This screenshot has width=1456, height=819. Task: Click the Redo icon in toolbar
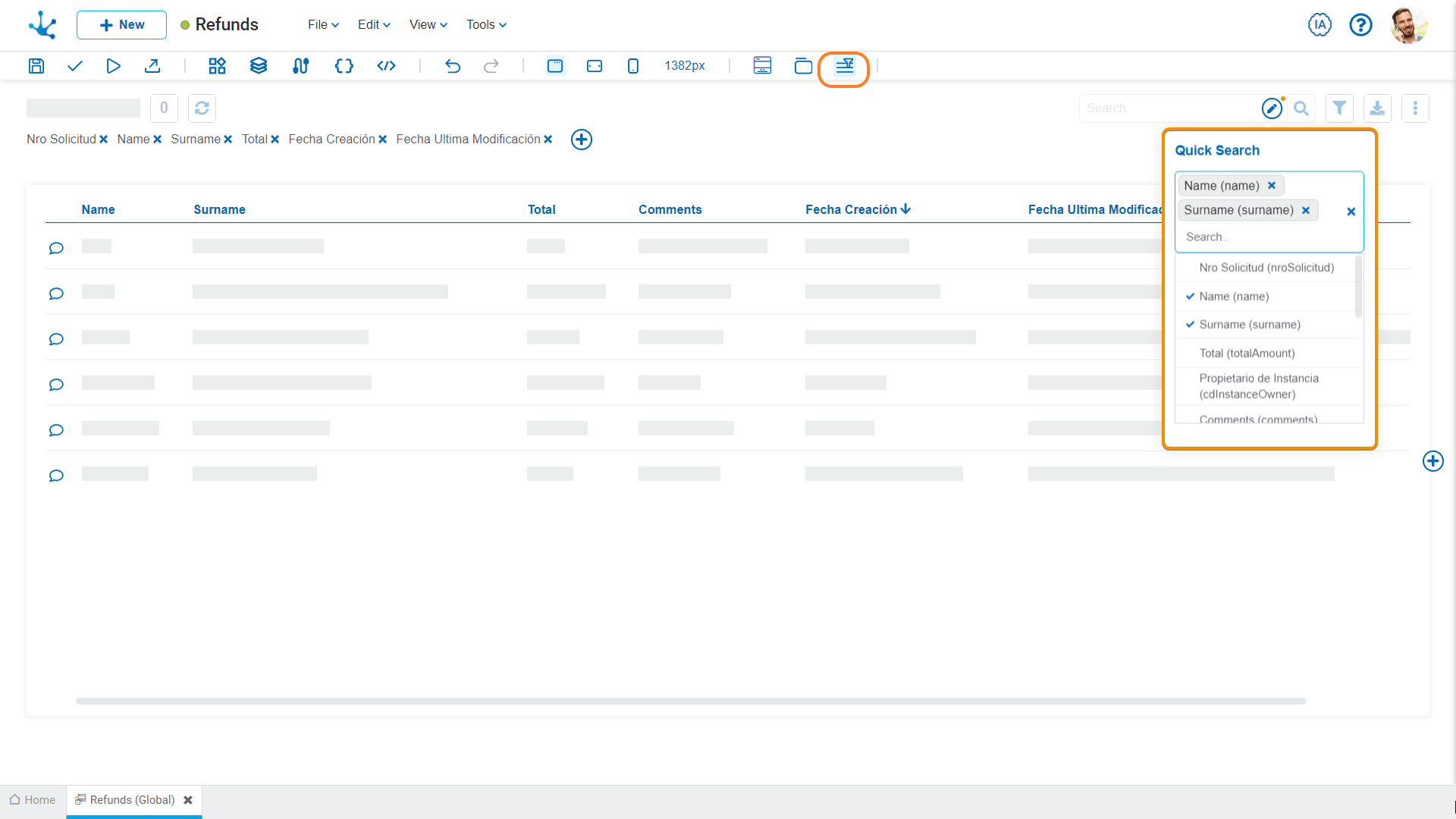tap(492, 65)
